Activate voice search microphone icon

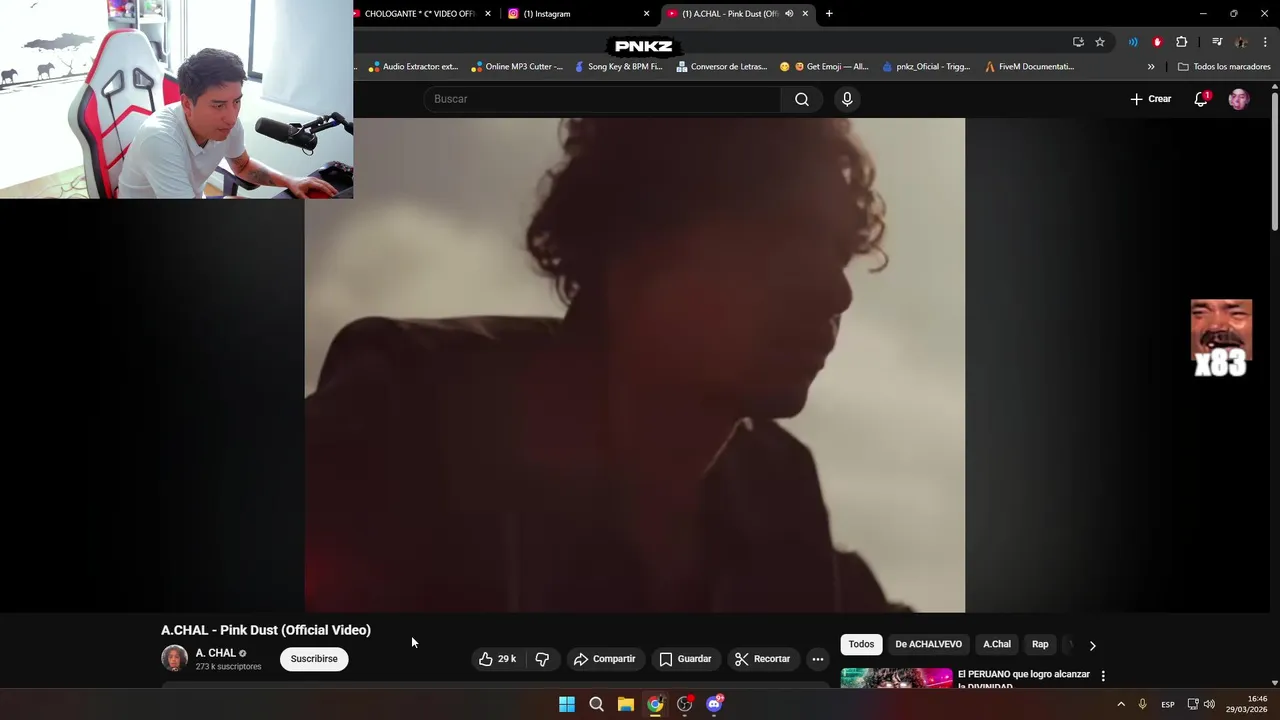click(x=847, y=99)
